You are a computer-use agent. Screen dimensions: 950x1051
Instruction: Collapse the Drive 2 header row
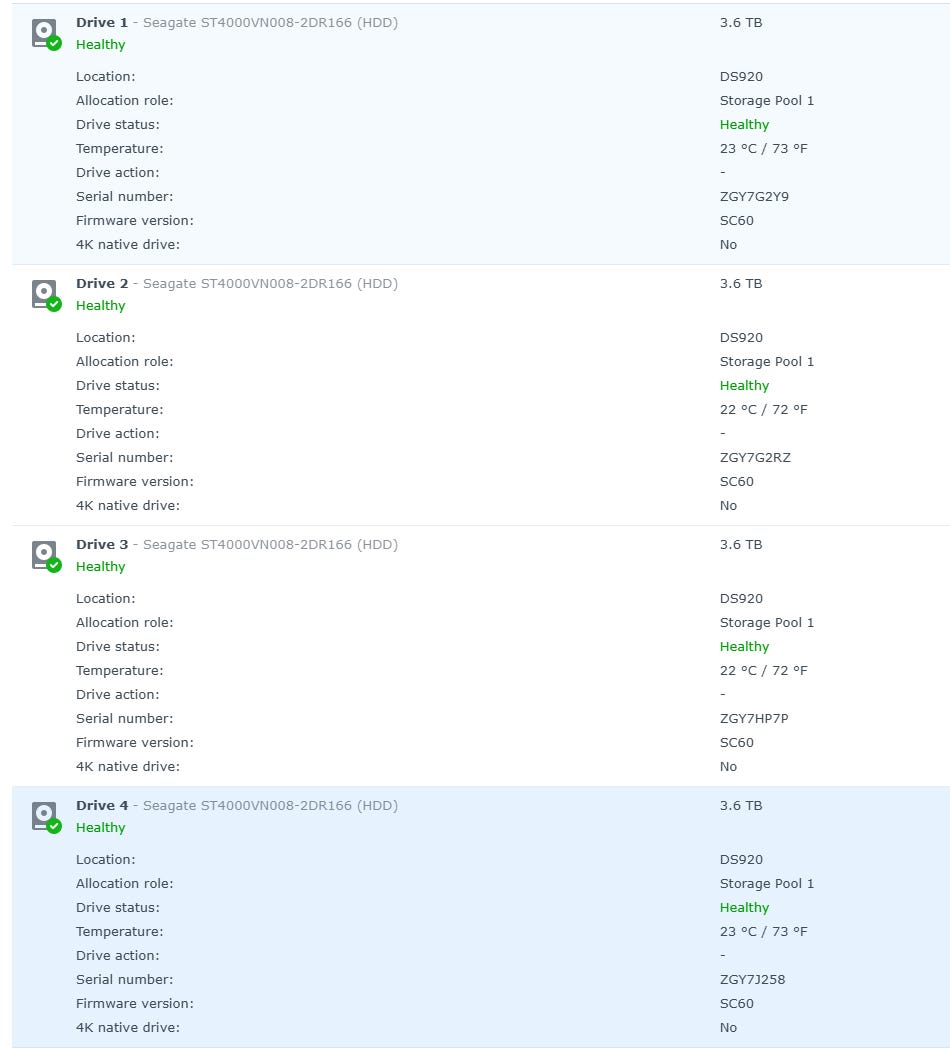237,284
